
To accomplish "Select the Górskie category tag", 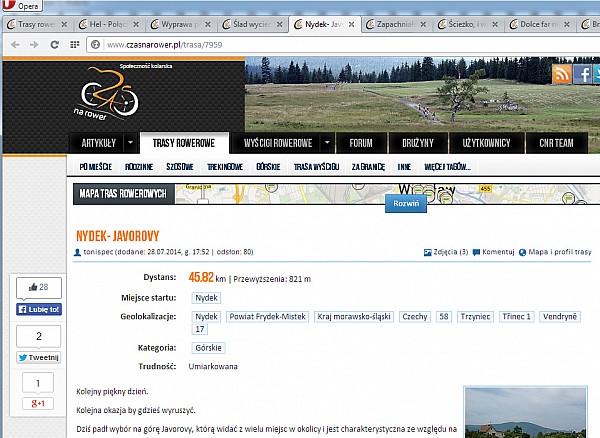I will tap(209, 347).
